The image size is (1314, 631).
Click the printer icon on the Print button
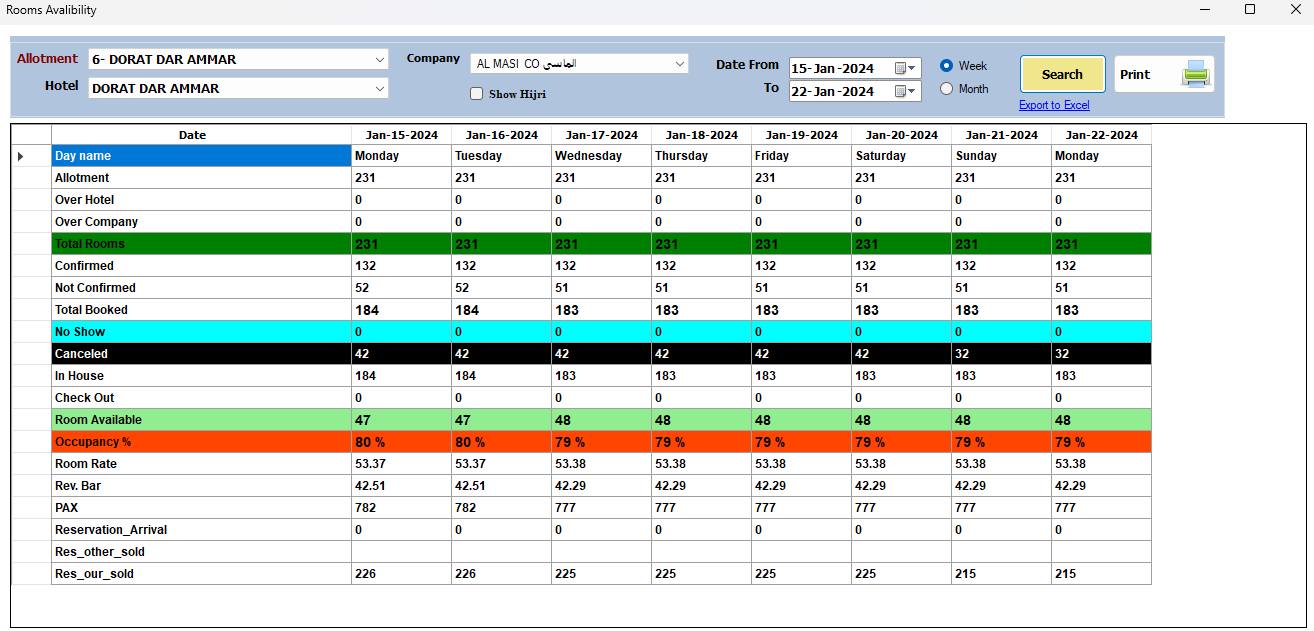click(1195, 74)
